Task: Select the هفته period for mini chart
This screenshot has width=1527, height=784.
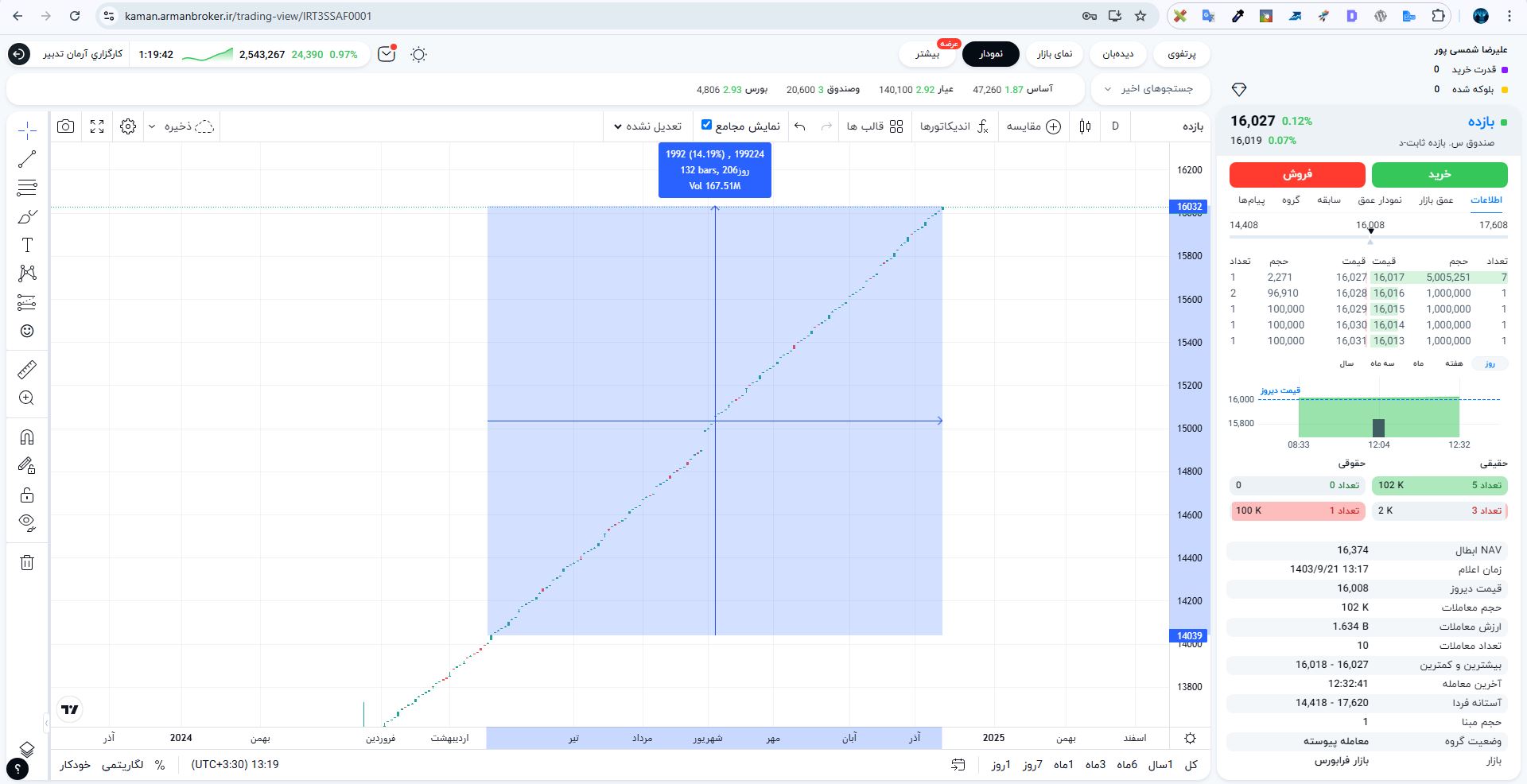Action: pyautogui.click(x=1454, y=363)
